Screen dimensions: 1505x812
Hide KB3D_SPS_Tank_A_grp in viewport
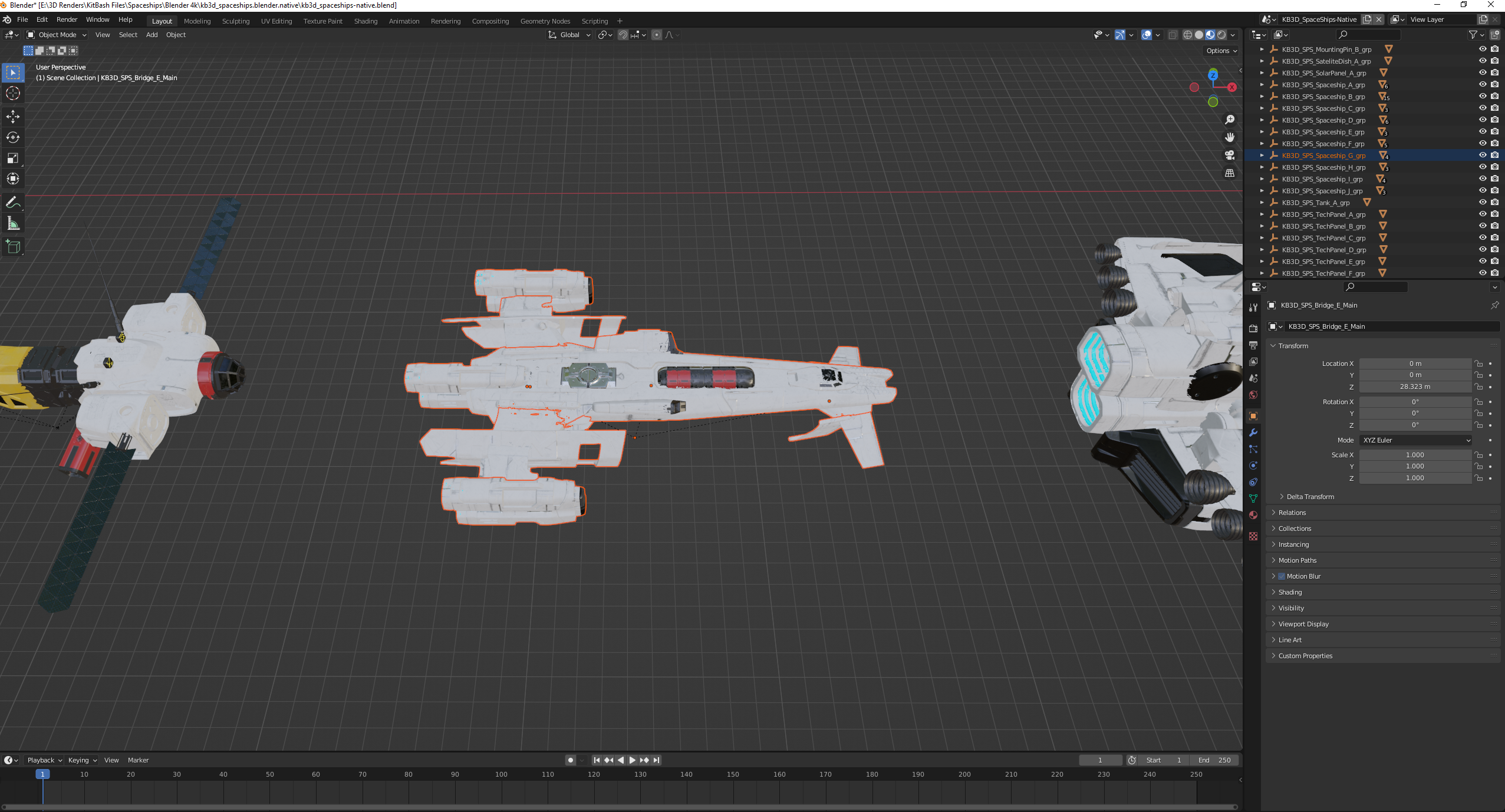point(1483,202)
